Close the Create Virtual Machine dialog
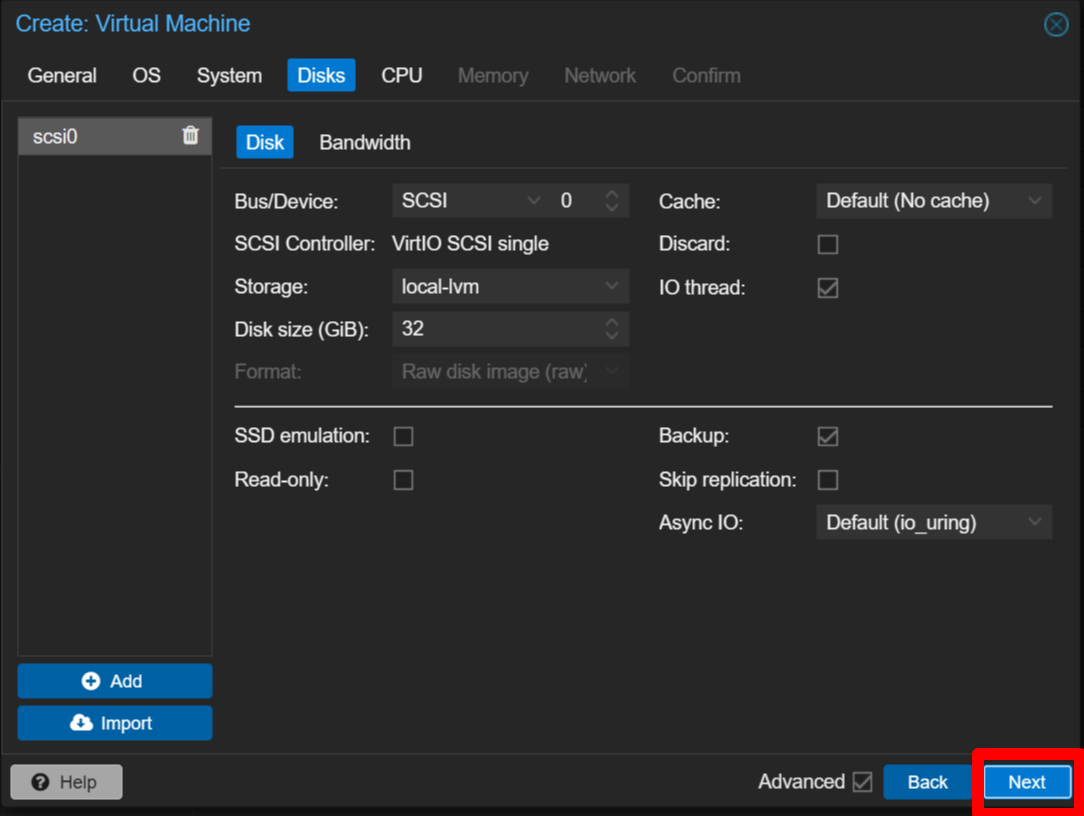 [x=1056, y=25]
